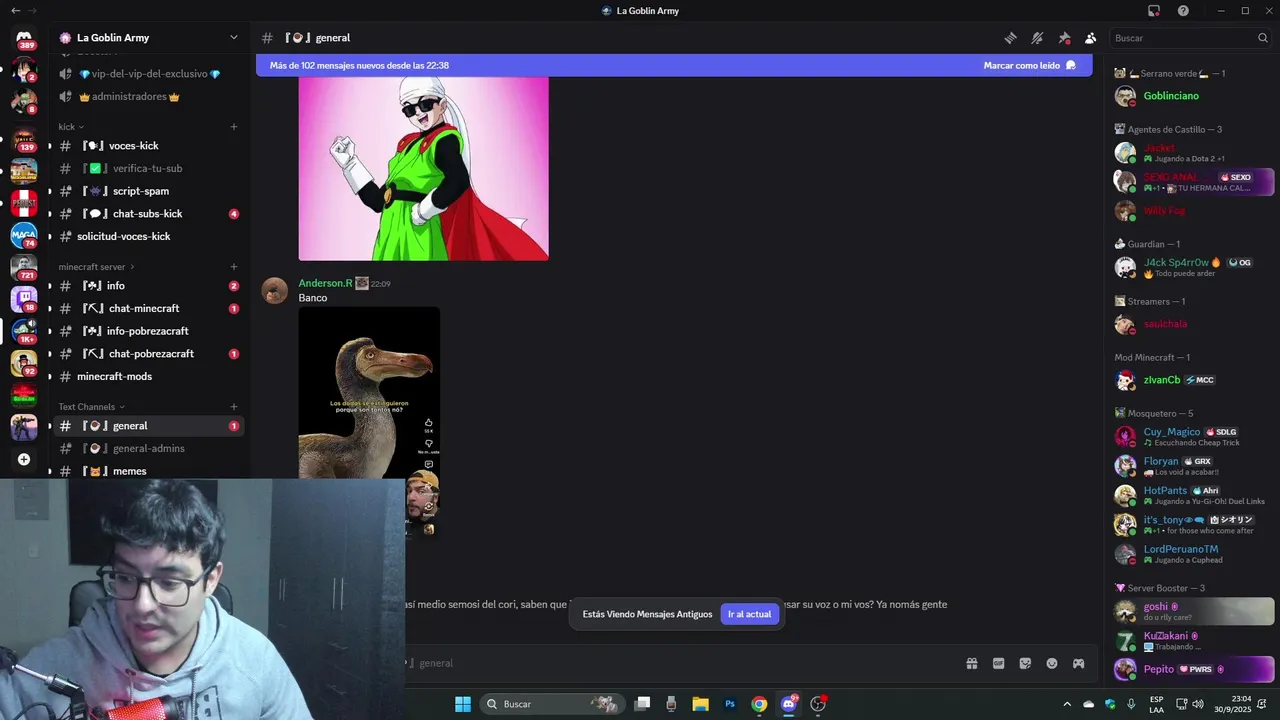The height and width of the screenshot is (720, 1280).
Task: Click the add a server plus icon
Action: coord(24,459)
